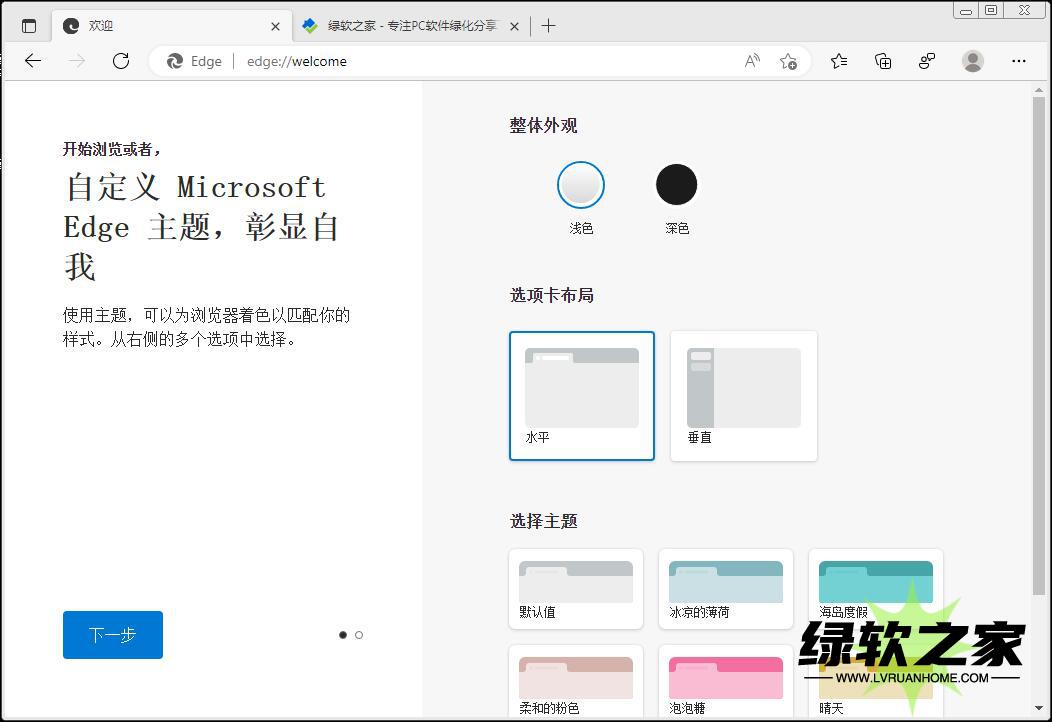Open the tab actions menu icon
Screen dimensions: 1052x722
click(x=28, y=26)
